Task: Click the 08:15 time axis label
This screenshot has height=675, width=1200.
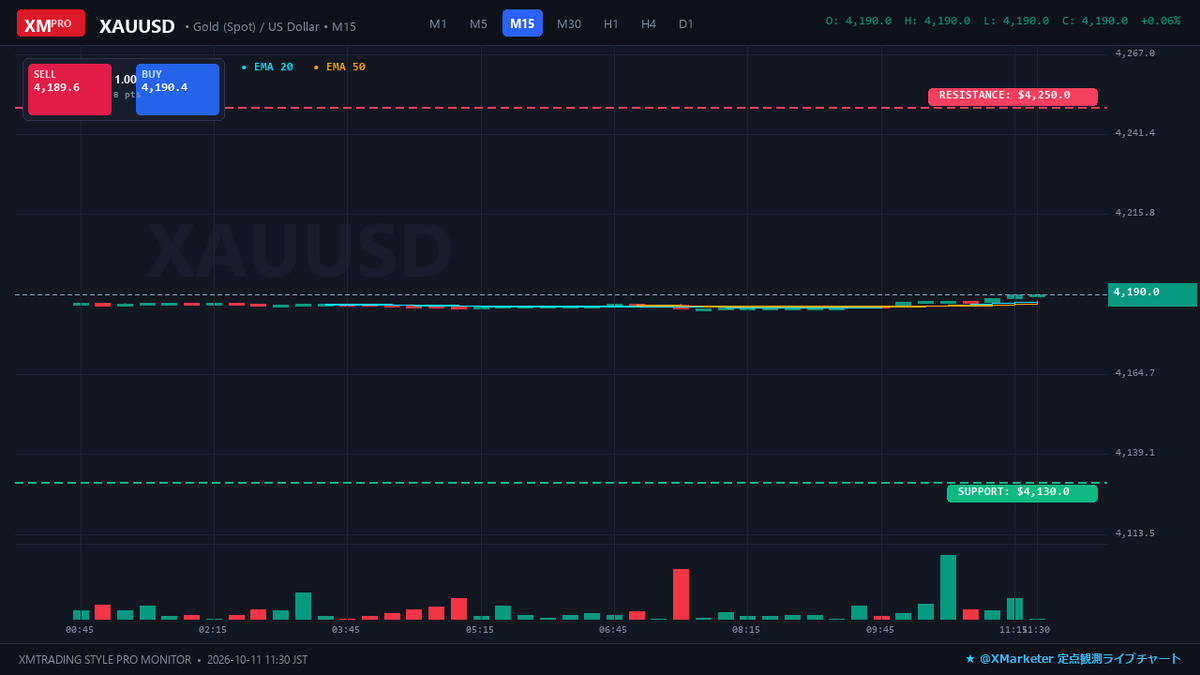Action: [746, 630]
